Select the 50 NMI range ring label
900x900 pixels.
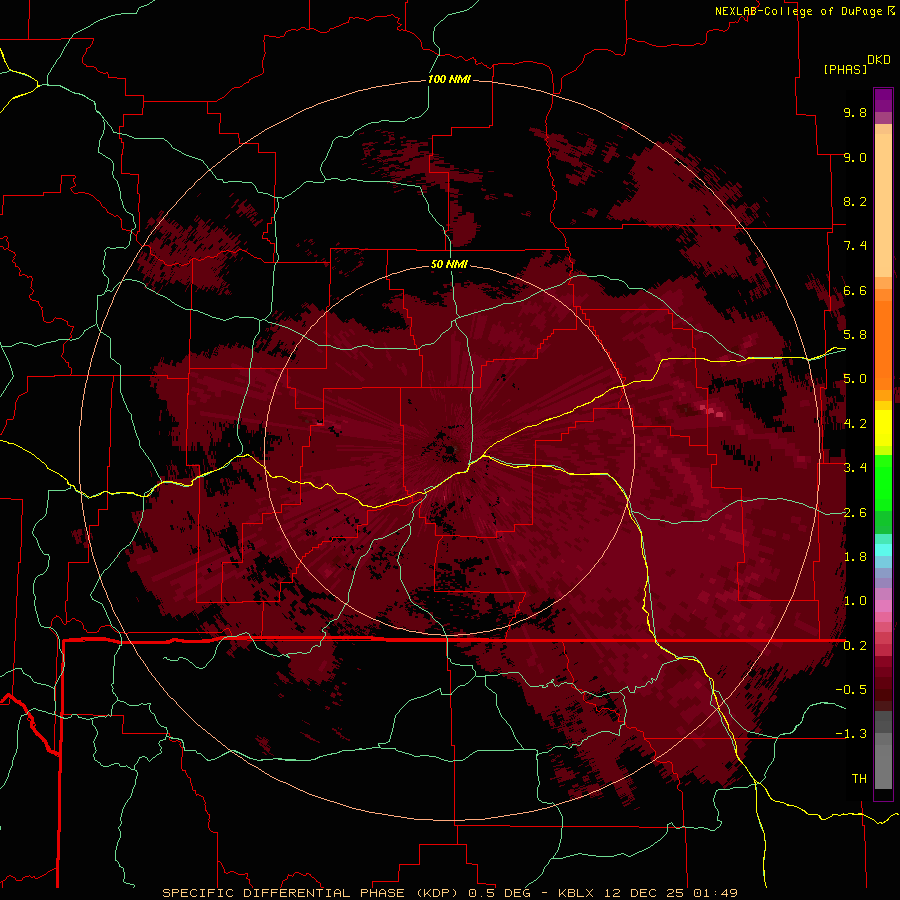[x=449, y=264]
